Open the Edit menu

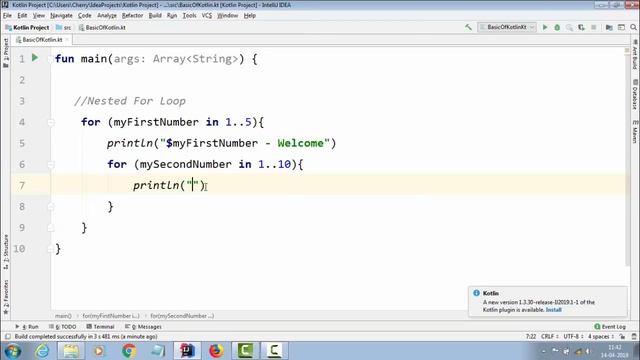click(x=22, y=16)
